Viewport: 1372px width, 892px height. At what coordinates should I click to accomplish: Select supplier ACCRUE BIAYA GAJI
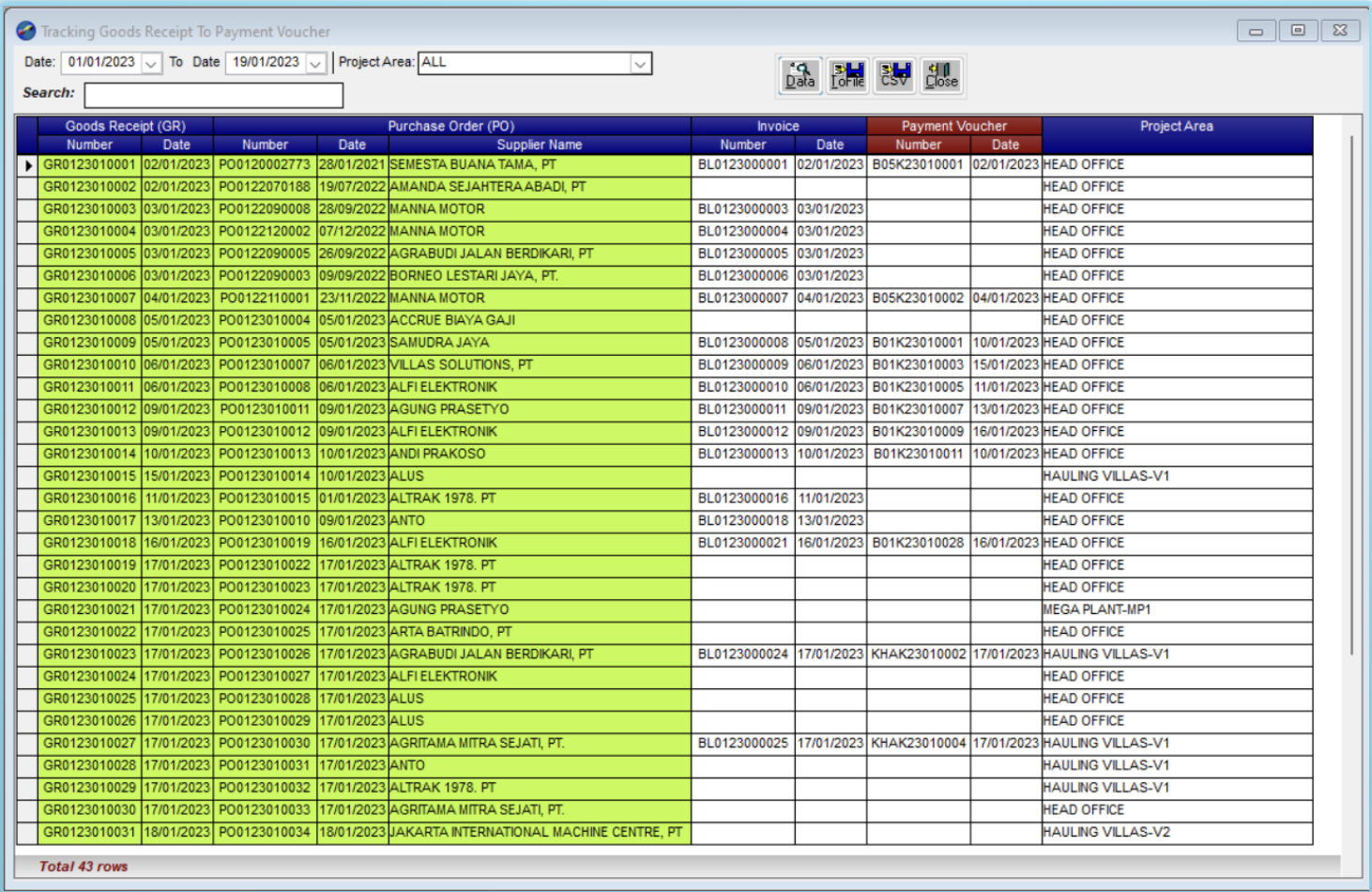(540, 320)
